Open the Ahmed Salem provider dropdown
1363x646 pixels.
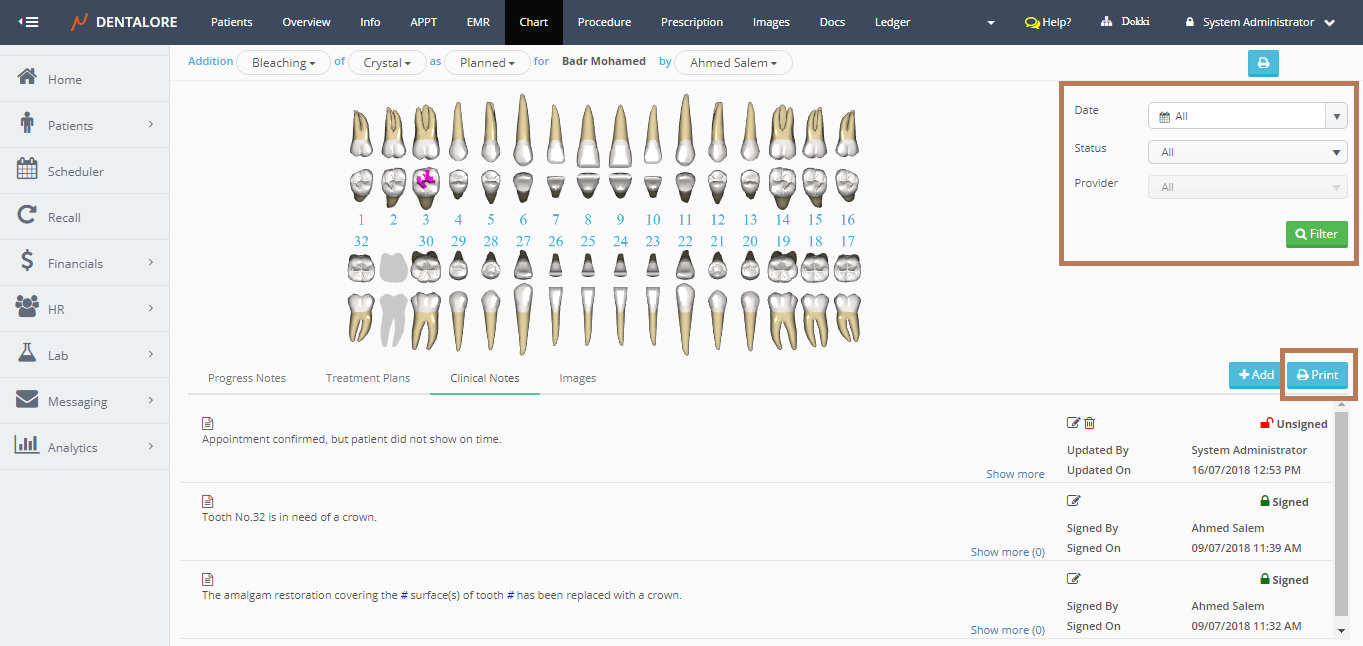(x=733, y=63)
